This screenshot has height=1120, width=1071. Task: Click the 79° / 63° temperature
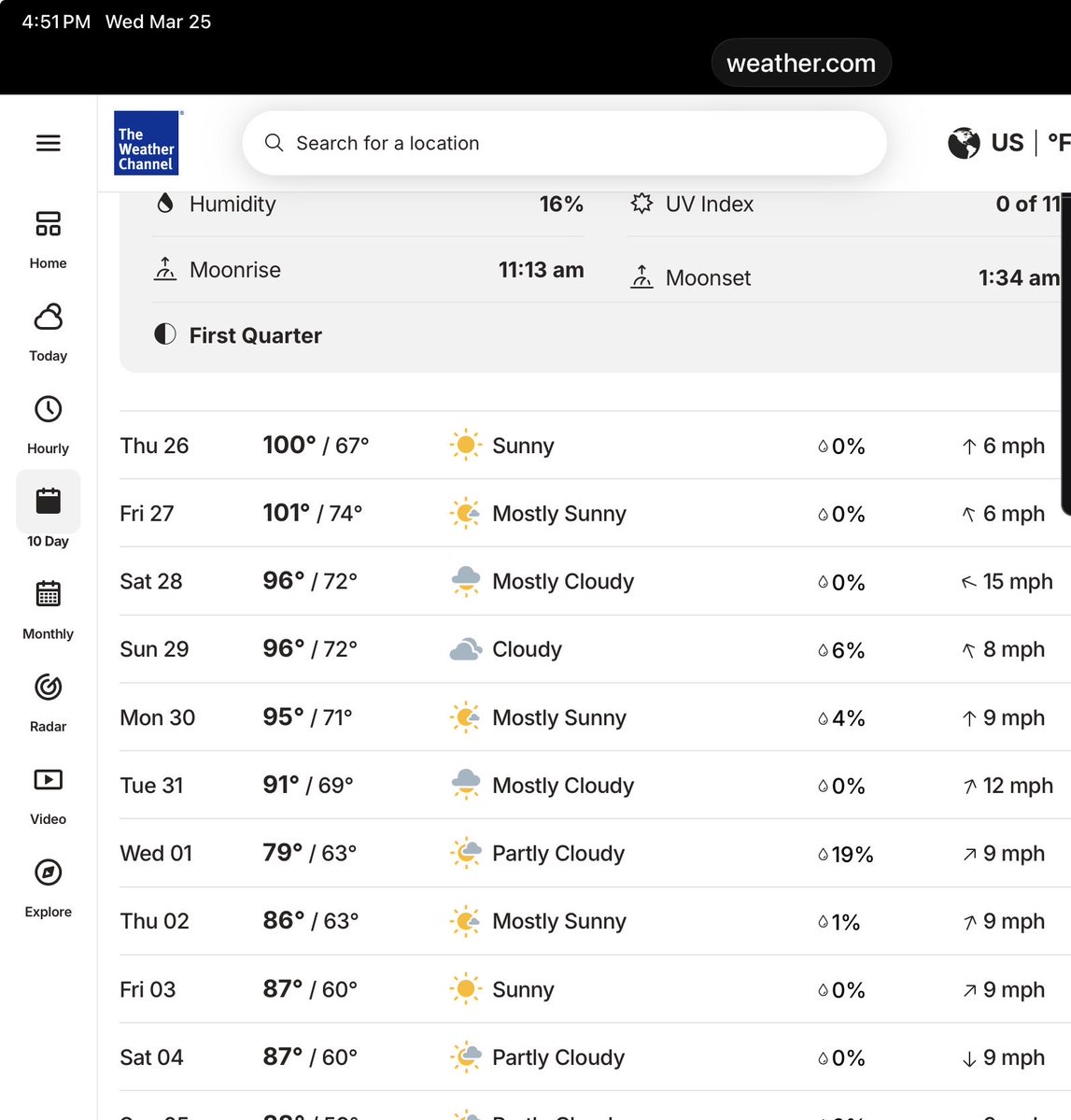pyautogui.click(x=310, y=853)
